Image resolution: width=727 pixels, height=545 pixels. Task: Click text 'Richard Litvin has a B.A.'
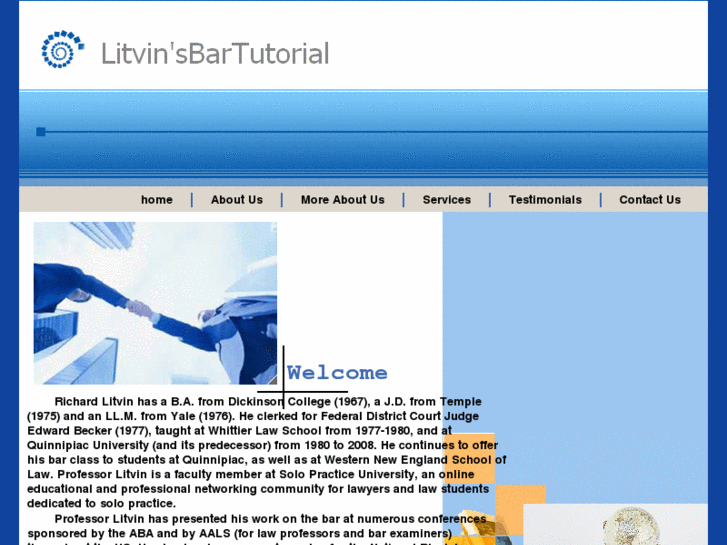pos(125,401)
